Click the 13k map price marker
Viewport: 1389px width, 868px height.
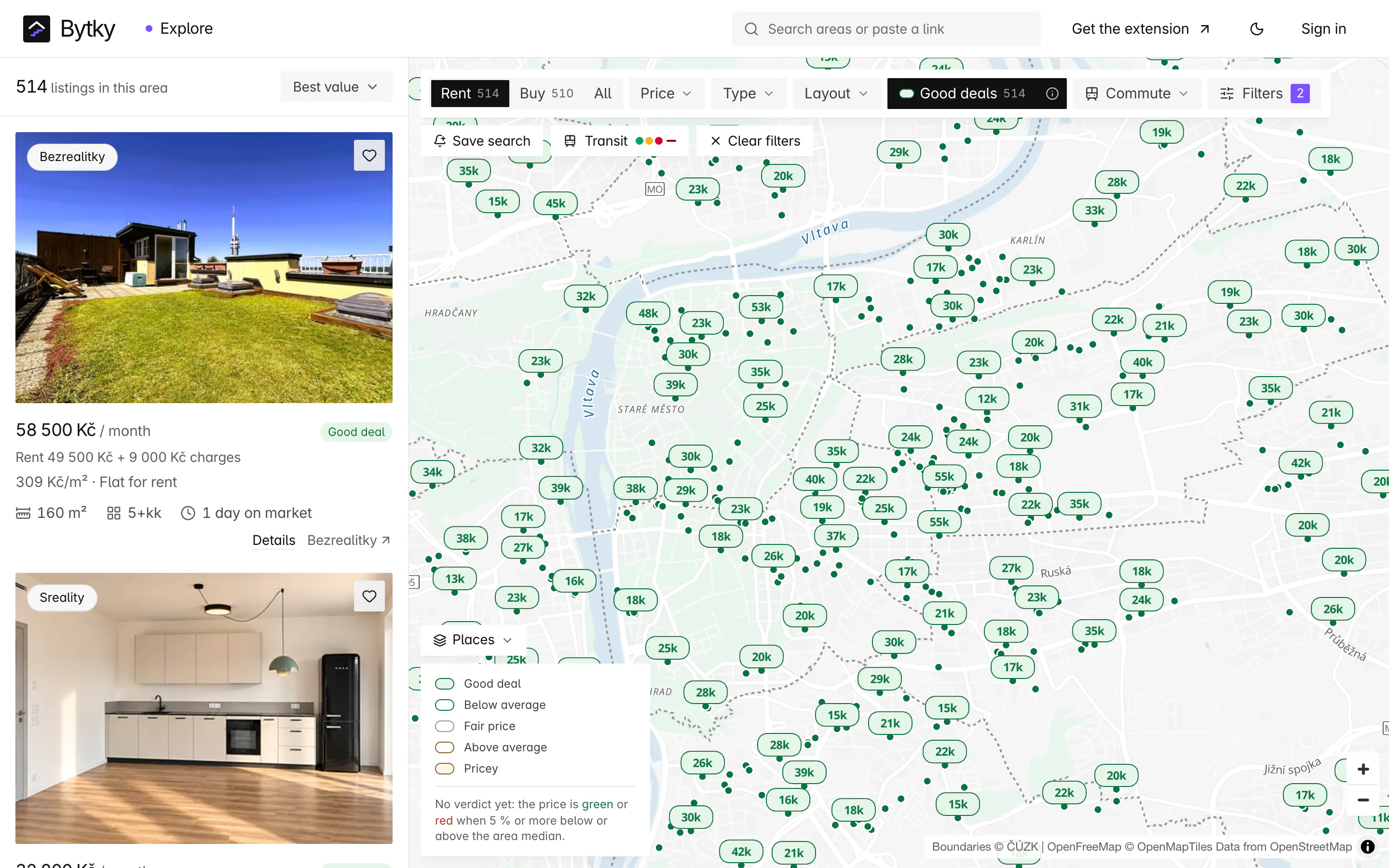455,579
